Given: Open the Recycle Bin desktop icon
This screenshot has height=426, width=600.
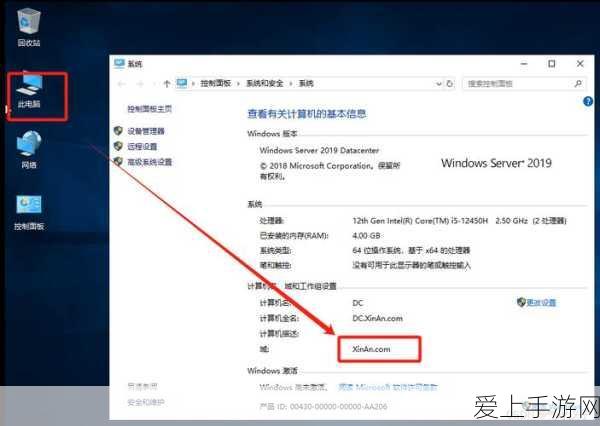Looking at the screenshot, I should coord(29,28).
